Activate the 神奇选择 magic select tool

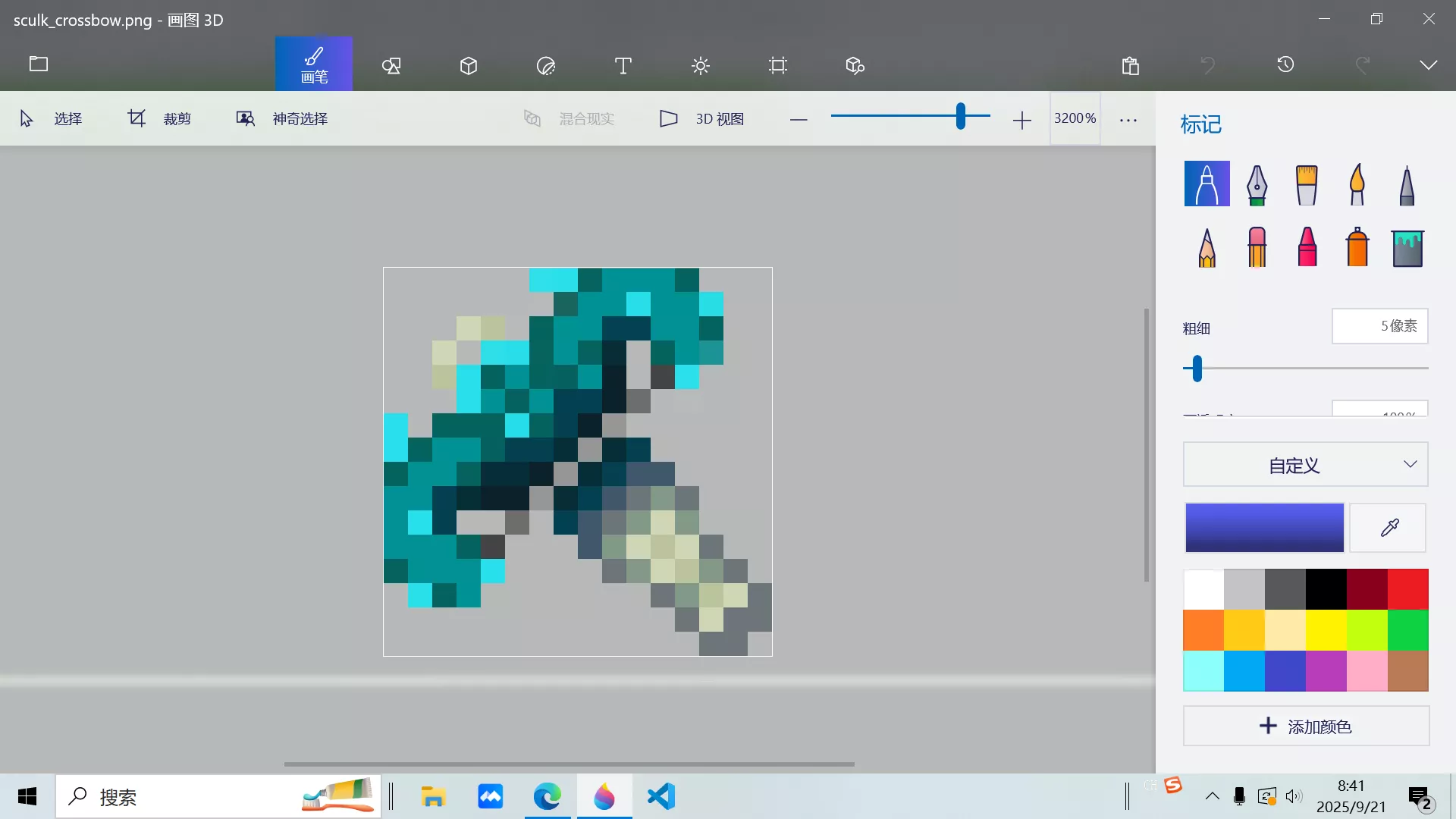281,118
